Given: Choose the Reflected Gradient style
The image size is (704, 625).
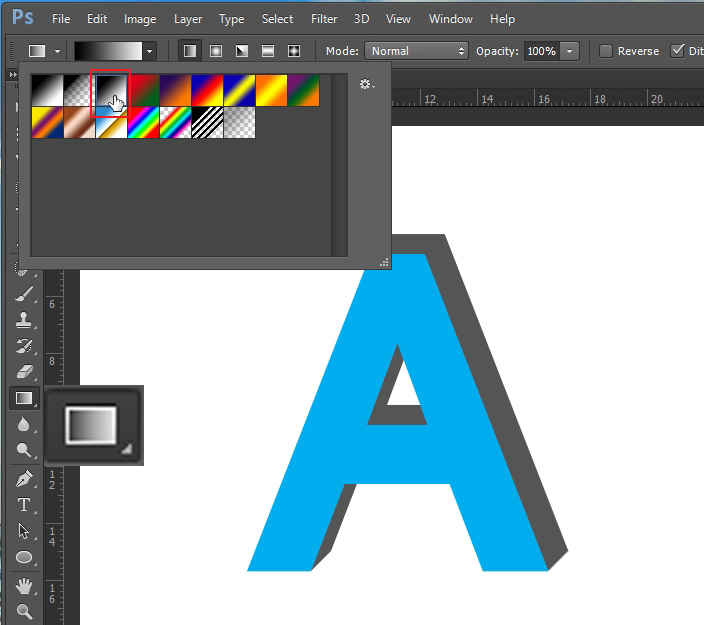Looking at the screenshot, I should tap(268, 51).
